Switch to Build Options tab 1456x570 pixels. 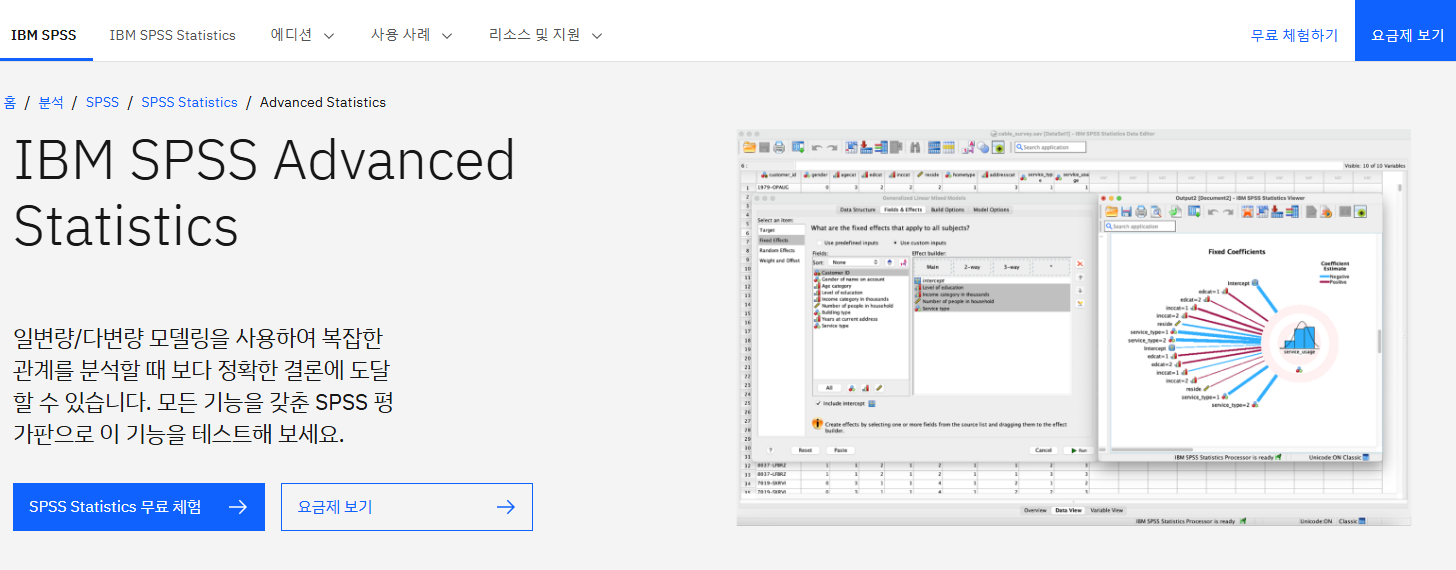click(x=947, y=210)
